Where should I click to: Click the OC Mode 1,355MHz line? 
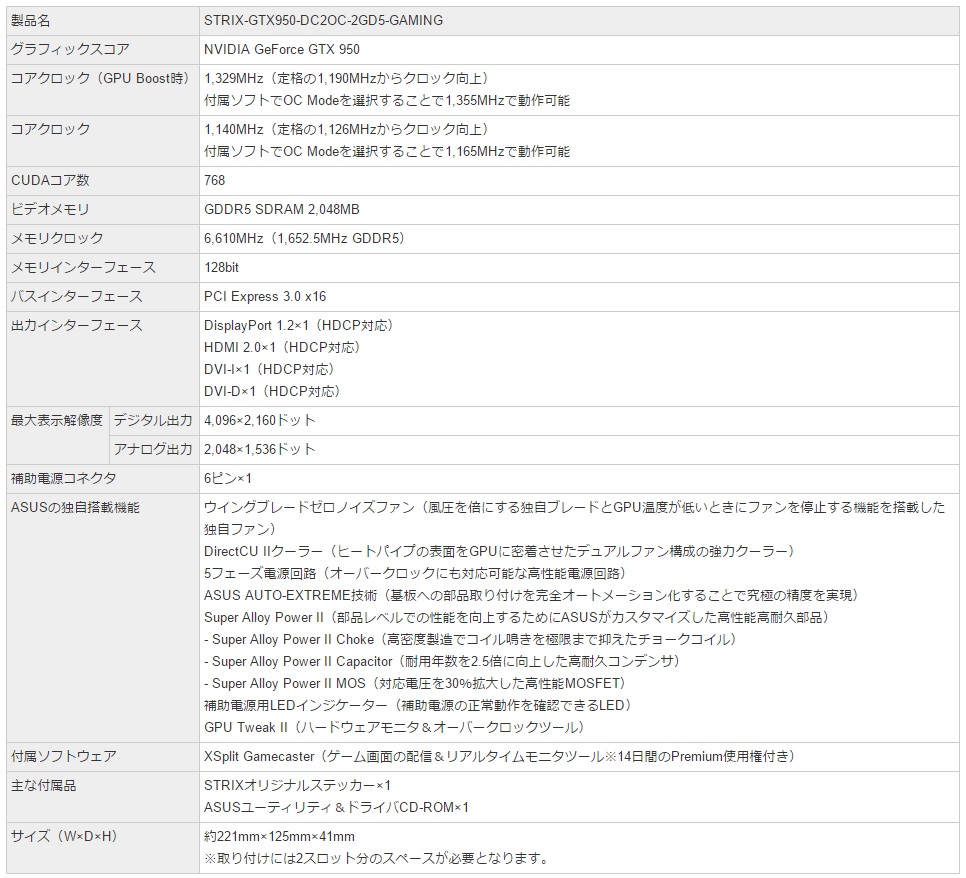tap(387, 100)
